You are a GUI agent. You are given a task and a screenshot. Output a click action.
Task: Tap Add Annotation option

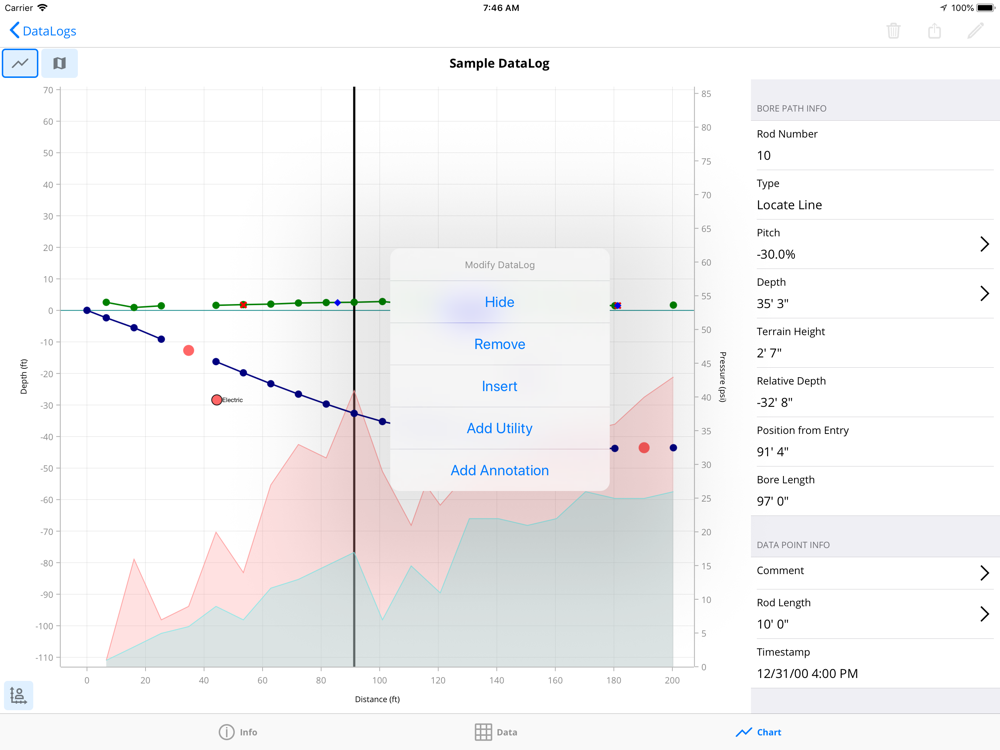coord(499,470)
